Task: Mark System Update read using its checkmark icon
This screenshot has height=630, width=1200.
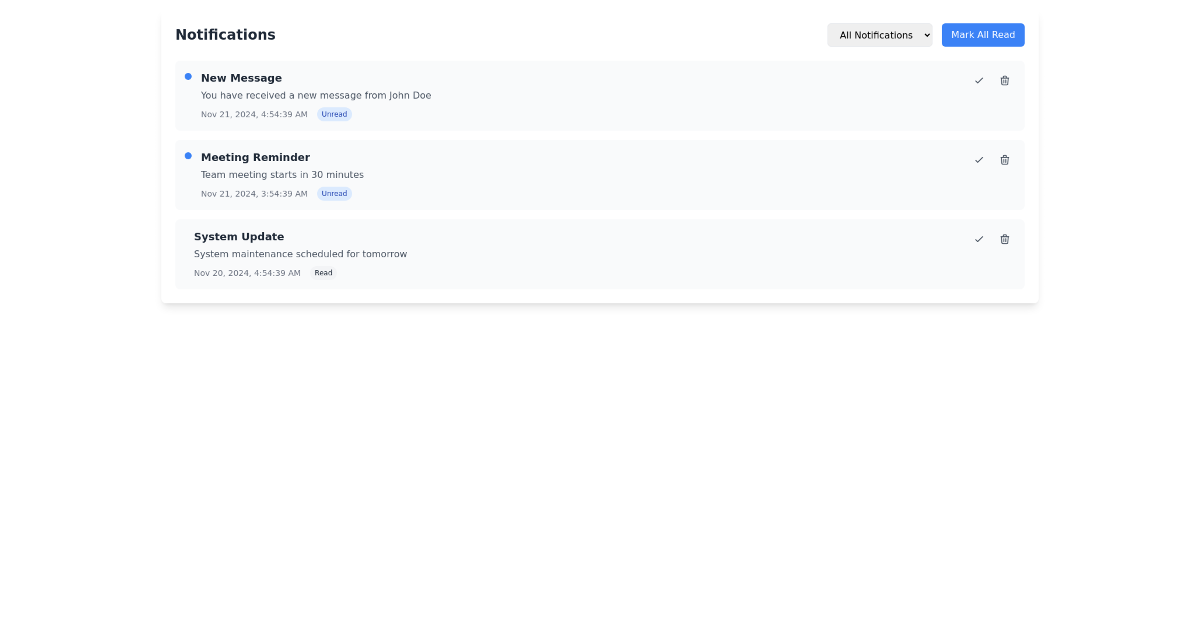Action: coord(979,239)
